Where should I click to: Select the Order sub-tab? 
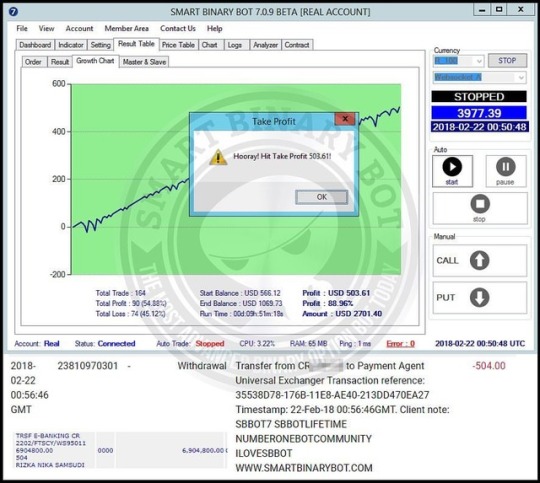[33, 62]
